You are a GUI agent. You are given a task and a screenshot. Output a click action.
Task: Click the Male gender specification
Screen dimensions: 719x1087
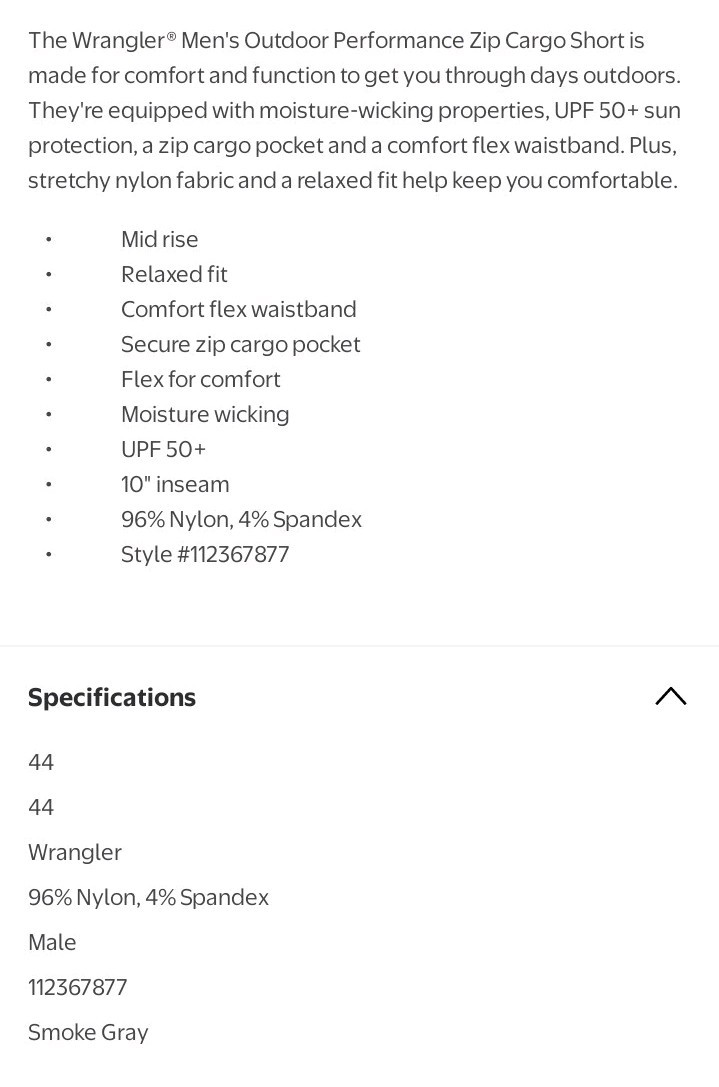pyautogui.click(x=52, y=943)
